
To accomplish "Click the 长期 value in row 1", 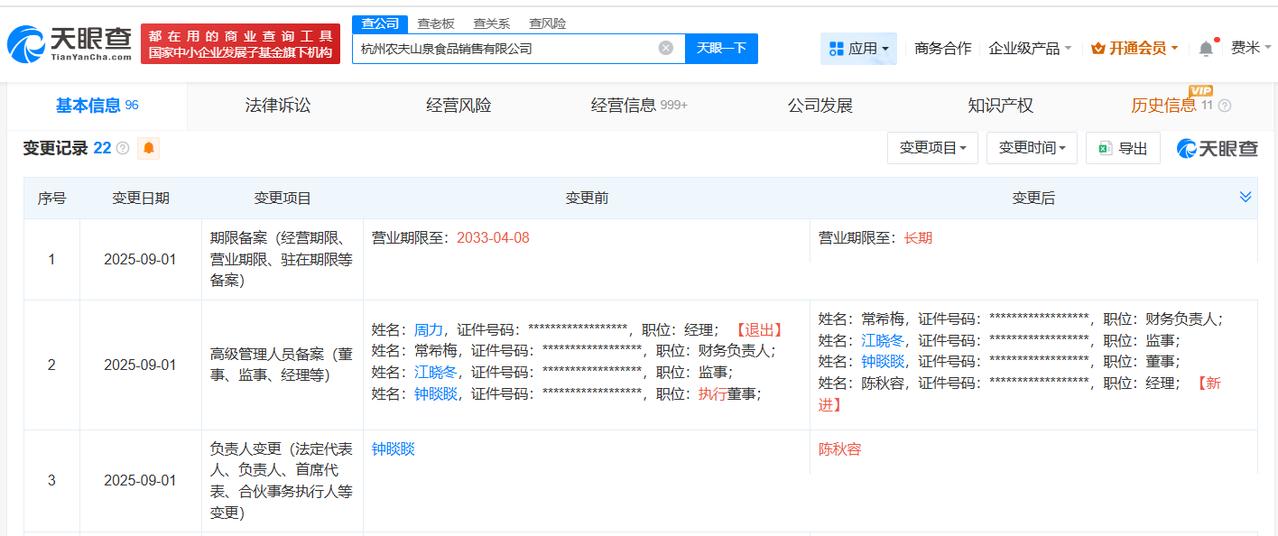I will [x=918, y=238].
